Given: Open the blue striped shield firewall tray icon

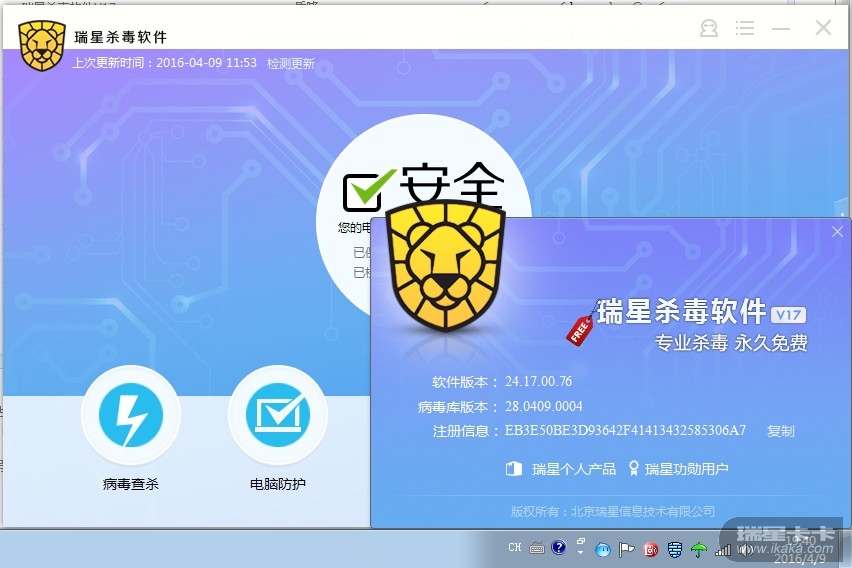Looking at the screenshot, I should coord(674,550).
